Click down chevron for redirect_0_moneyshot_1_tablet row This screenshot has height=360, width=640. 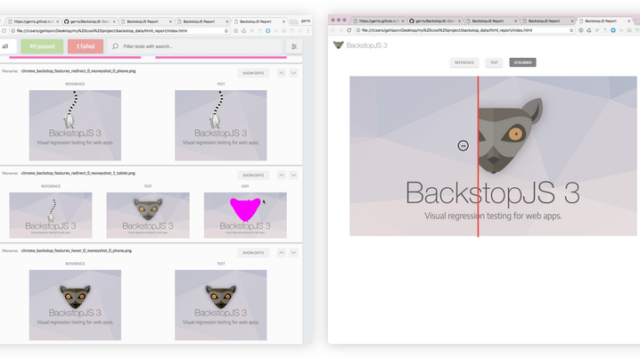(293, 175)
